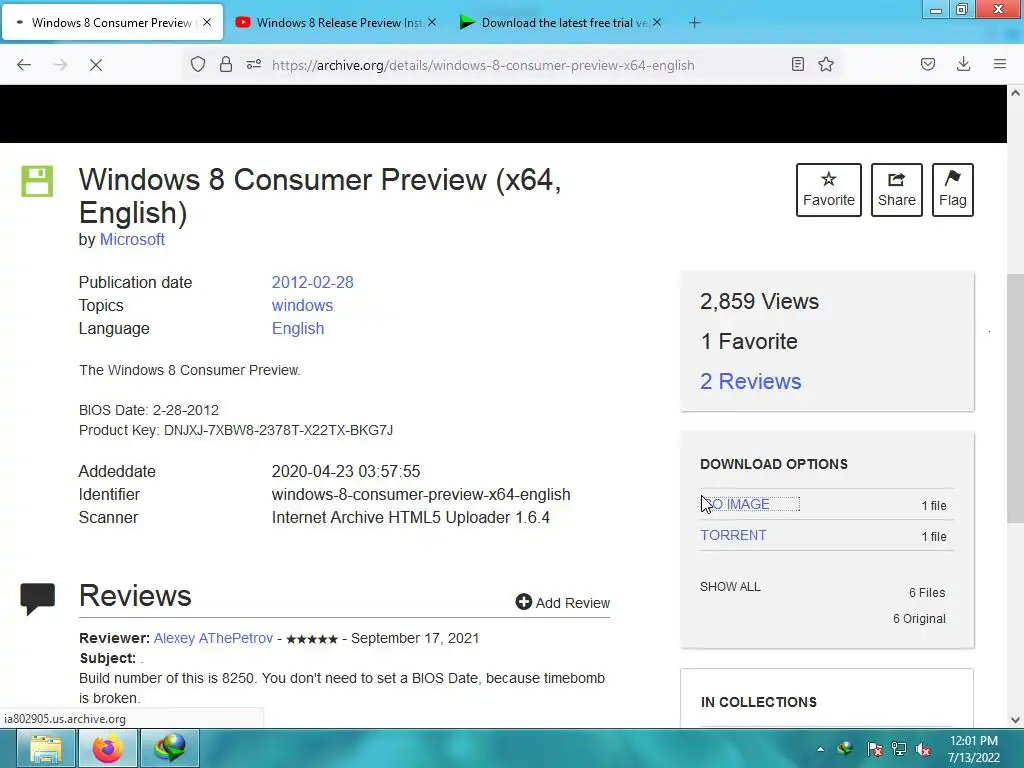Click the Share button
The width and height of the screenshot is (1024, 768).
(897, 189)
